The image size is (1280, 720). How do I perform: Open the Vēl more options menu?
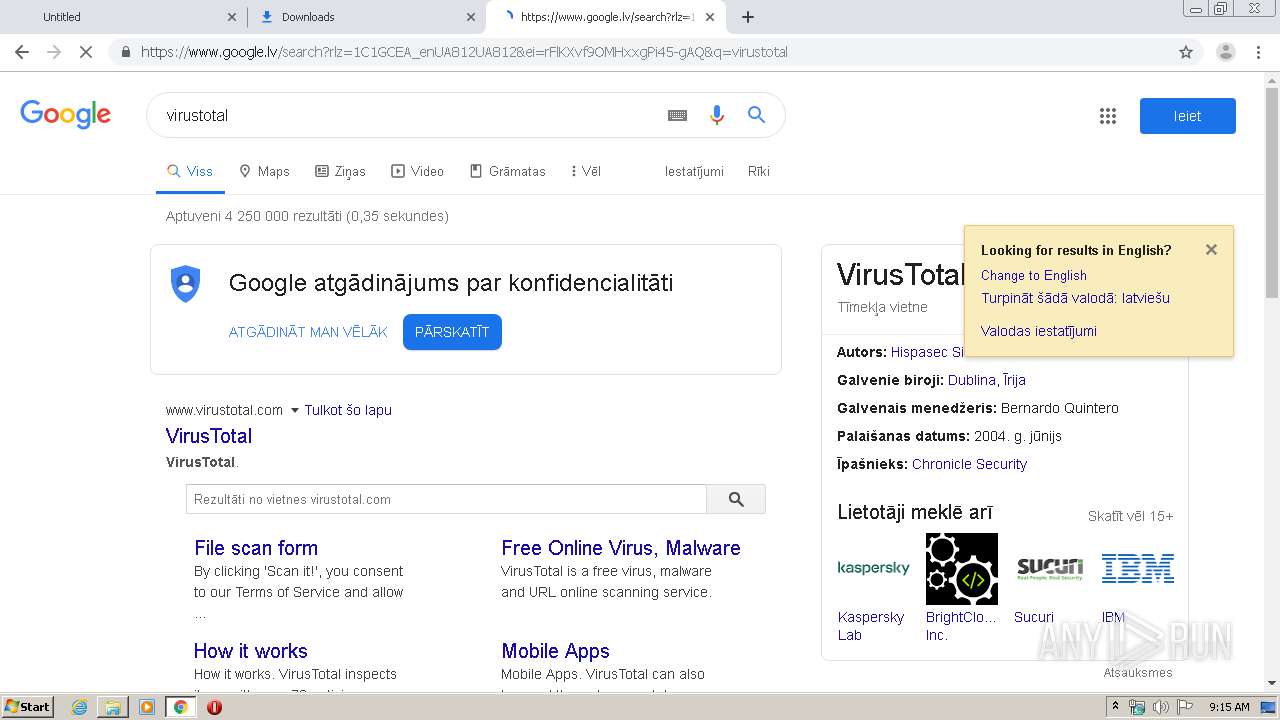coord(585,171)
